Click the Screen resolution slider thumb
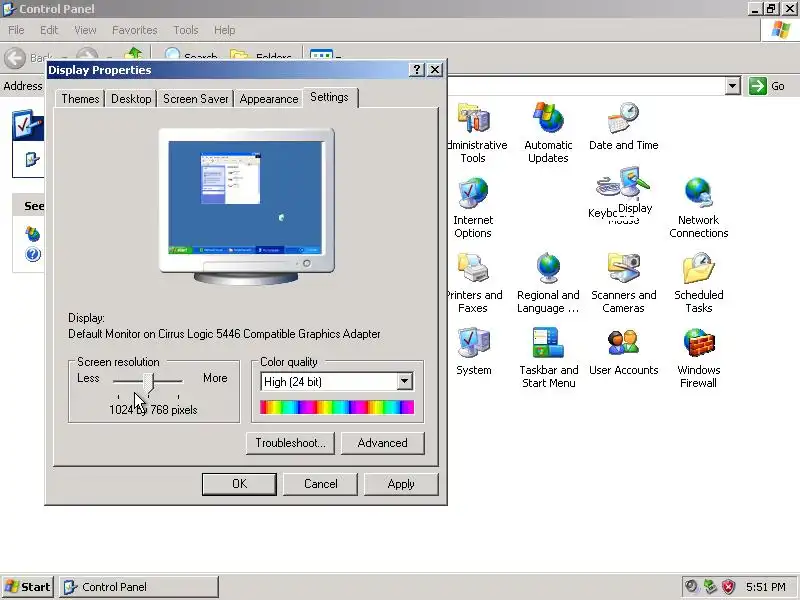 click(148, 383)
